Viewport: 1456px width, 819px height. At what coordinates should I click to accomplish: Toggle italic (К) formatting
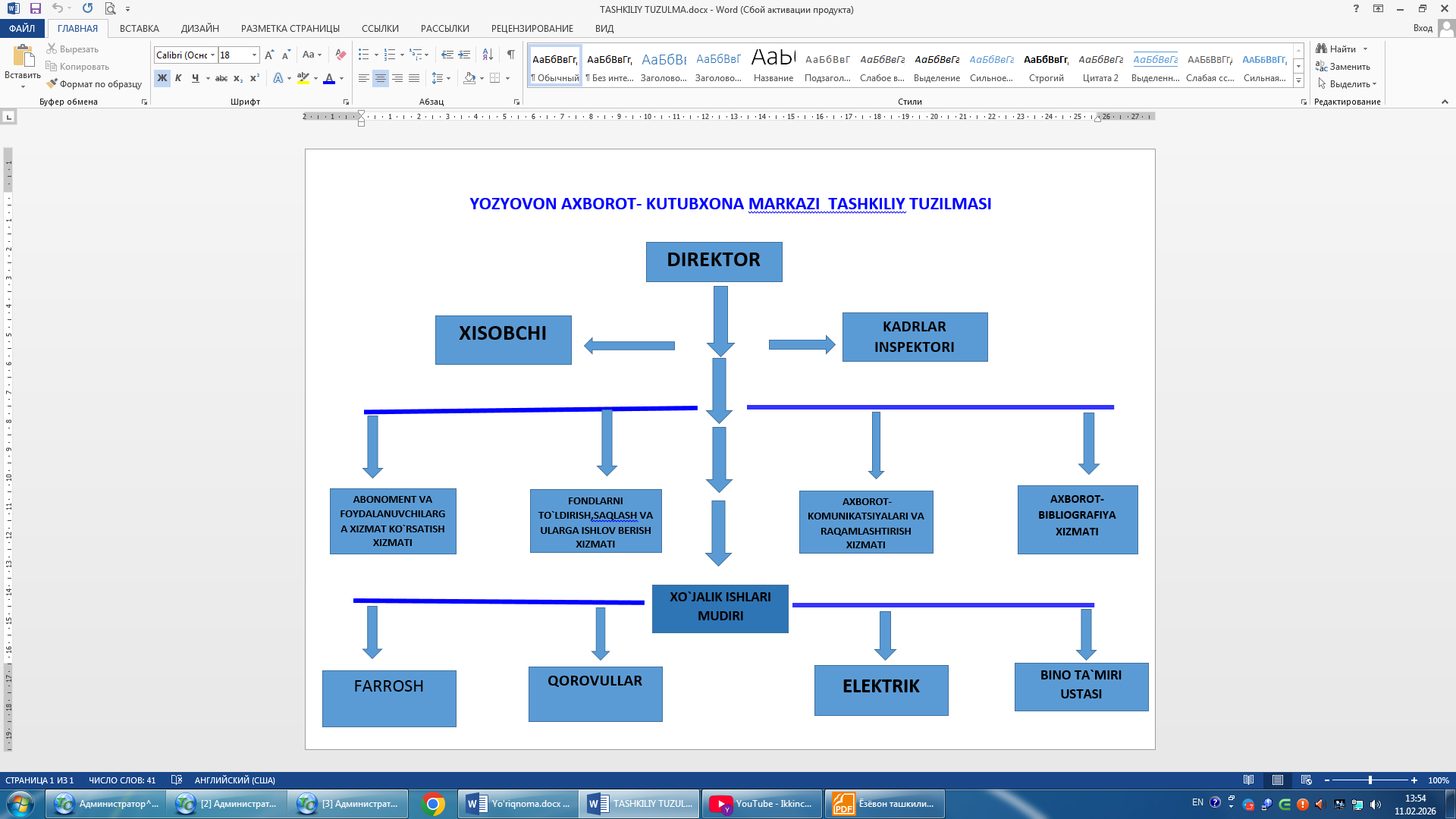pyautogui.click(x=178, y=78)
